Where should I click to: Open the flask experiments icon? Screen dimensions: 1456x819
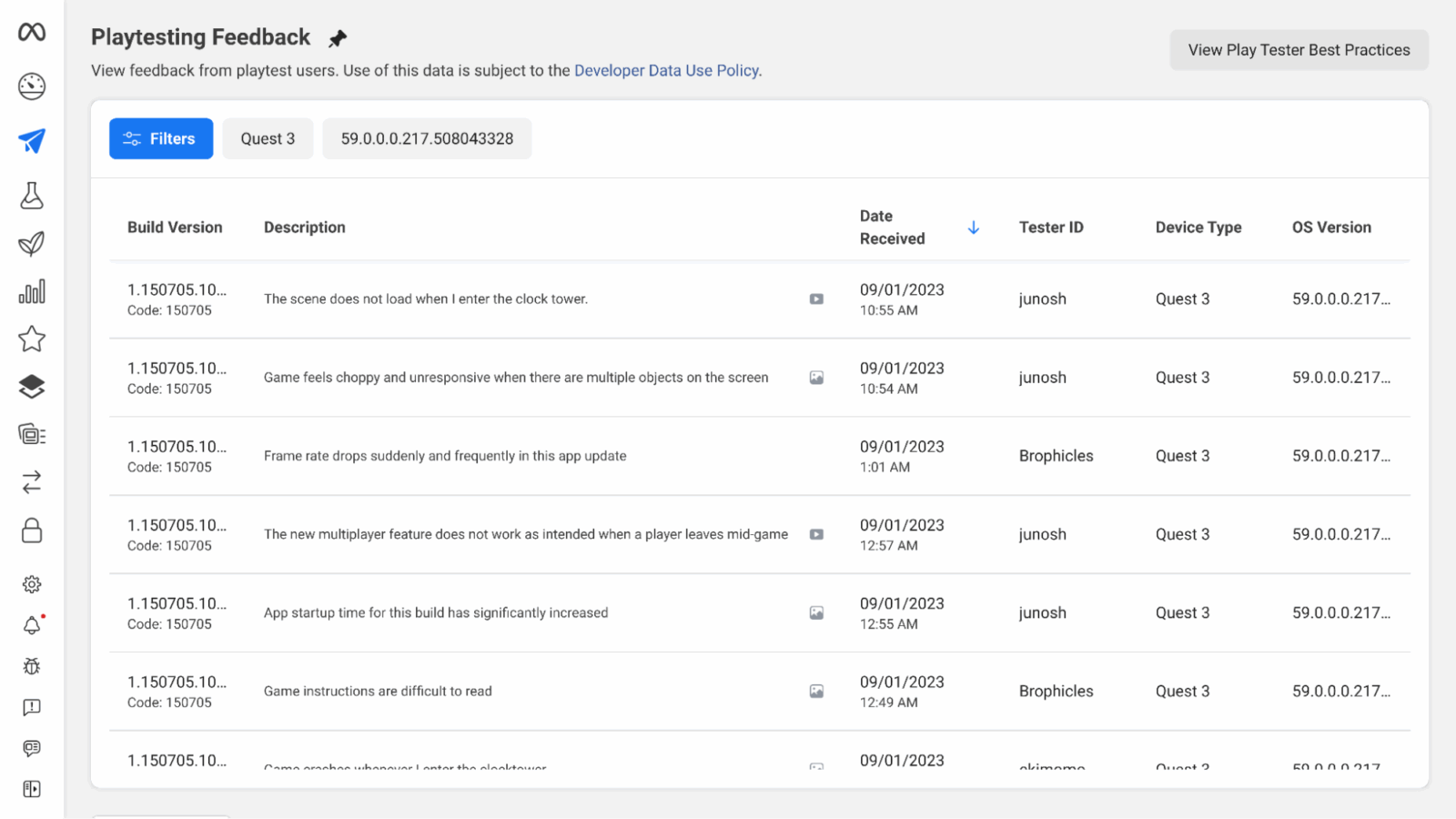[32, 196]
